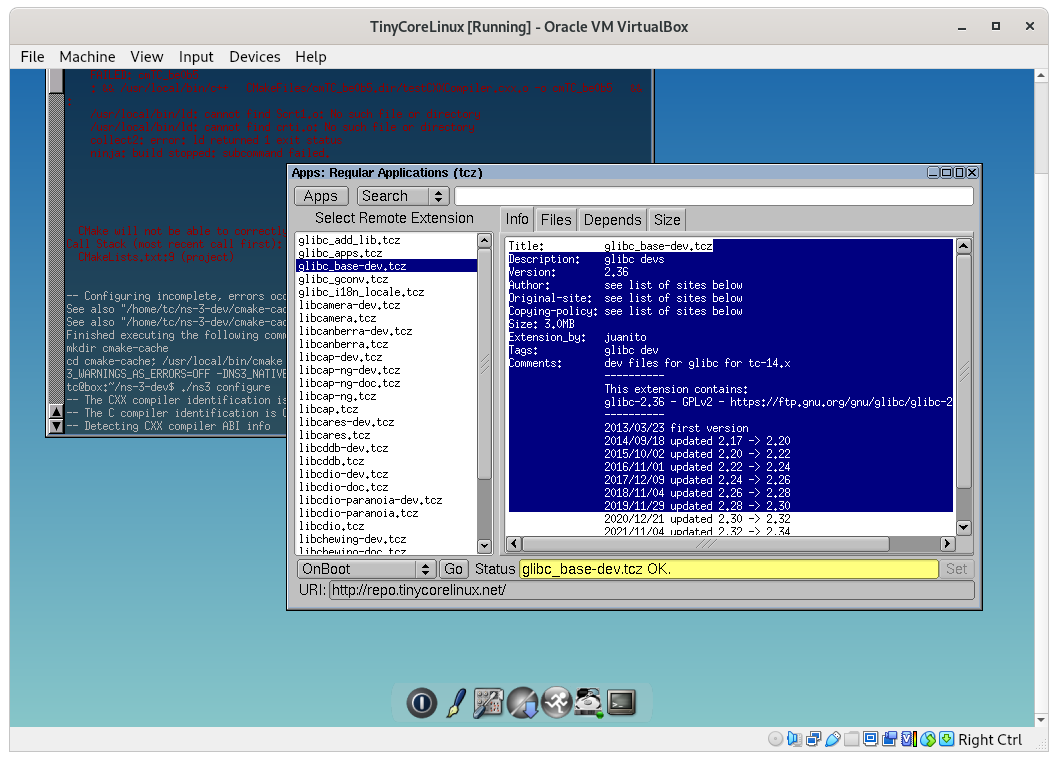Viewport: 1058px width, 761px height.
Task: Open the Search type dropdown
Action: point(403,196)
